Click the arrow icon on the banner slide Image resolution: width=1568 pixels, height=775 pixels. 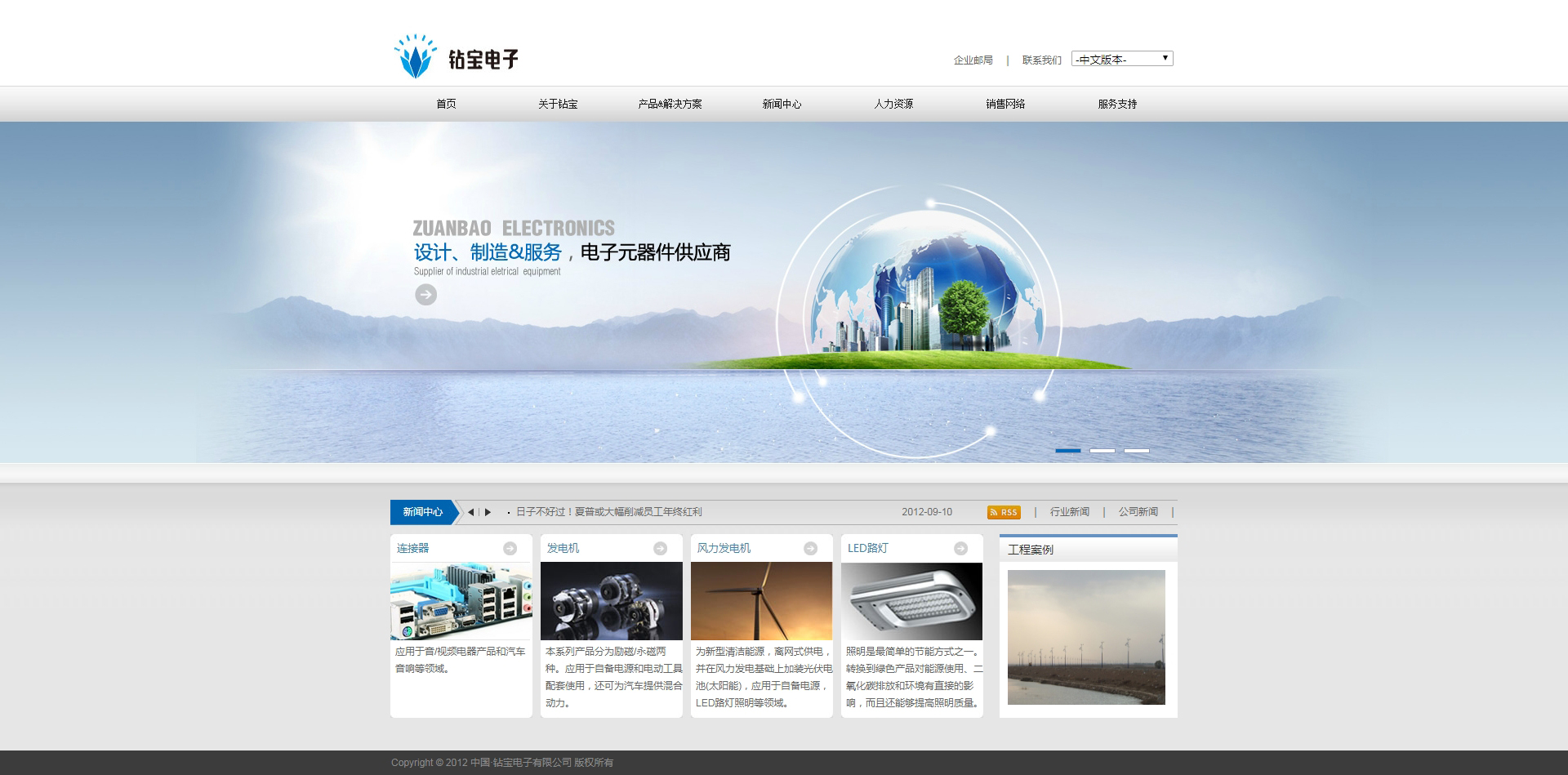pos(424,295)
